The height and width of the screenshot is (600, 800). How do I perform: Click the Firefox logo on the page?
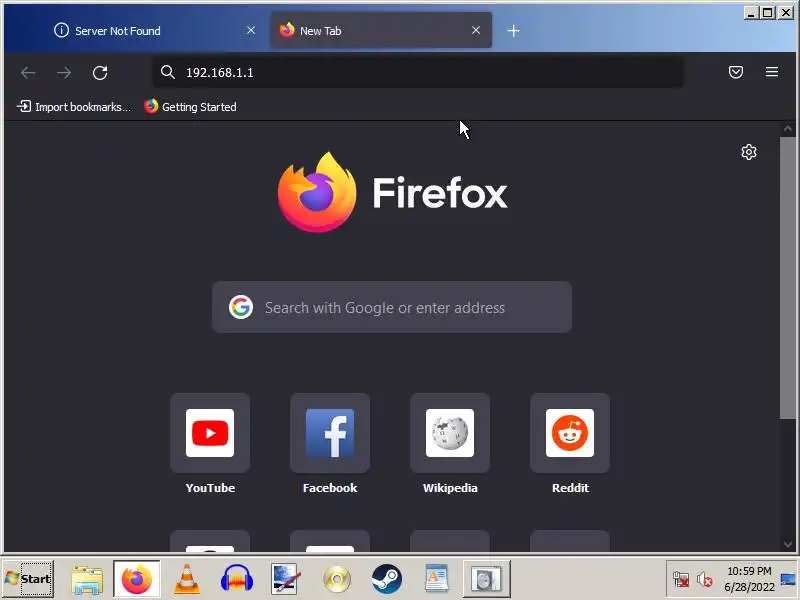pyautogui.click(x=317, y=192)
